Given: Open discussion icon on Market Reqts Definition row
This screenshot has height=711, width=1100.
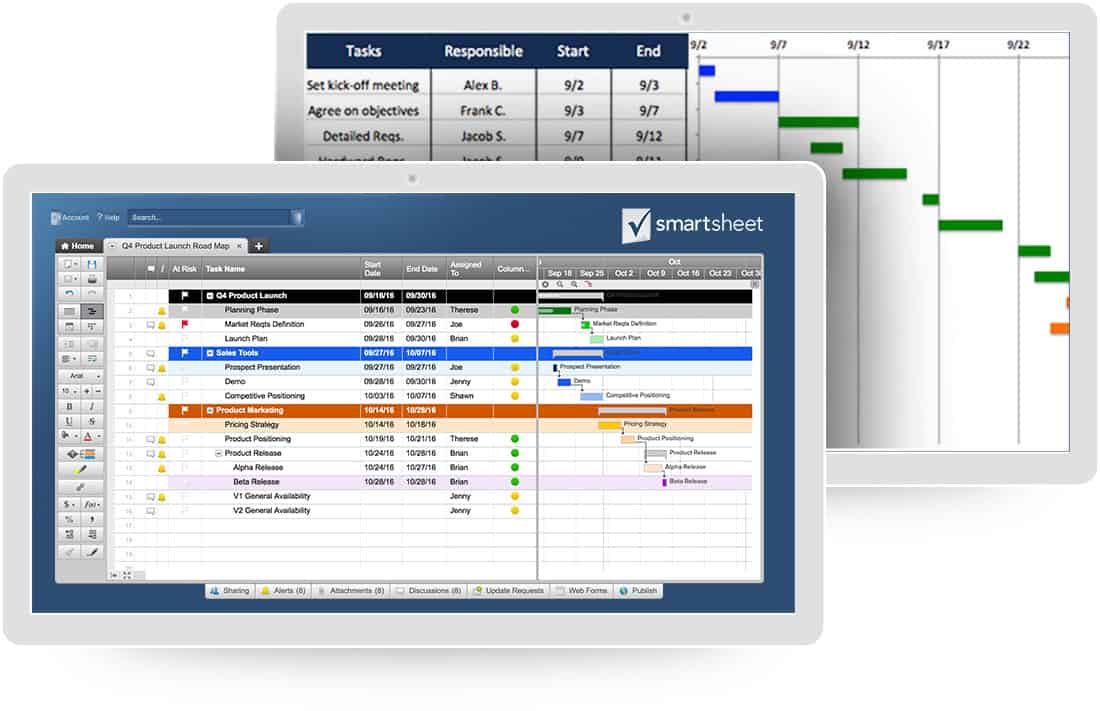Looking at the screenshot, I should click(150, 325).
